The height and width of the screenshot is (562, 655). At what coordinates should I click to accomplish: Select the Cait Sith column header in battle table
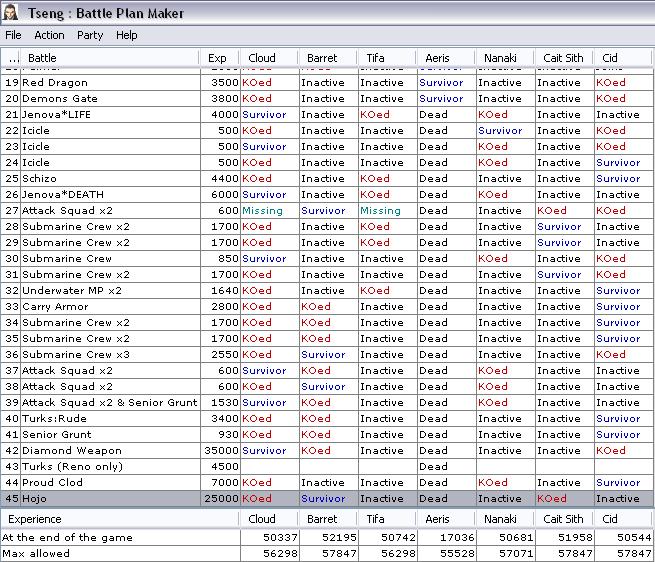(x=564, y=58)
